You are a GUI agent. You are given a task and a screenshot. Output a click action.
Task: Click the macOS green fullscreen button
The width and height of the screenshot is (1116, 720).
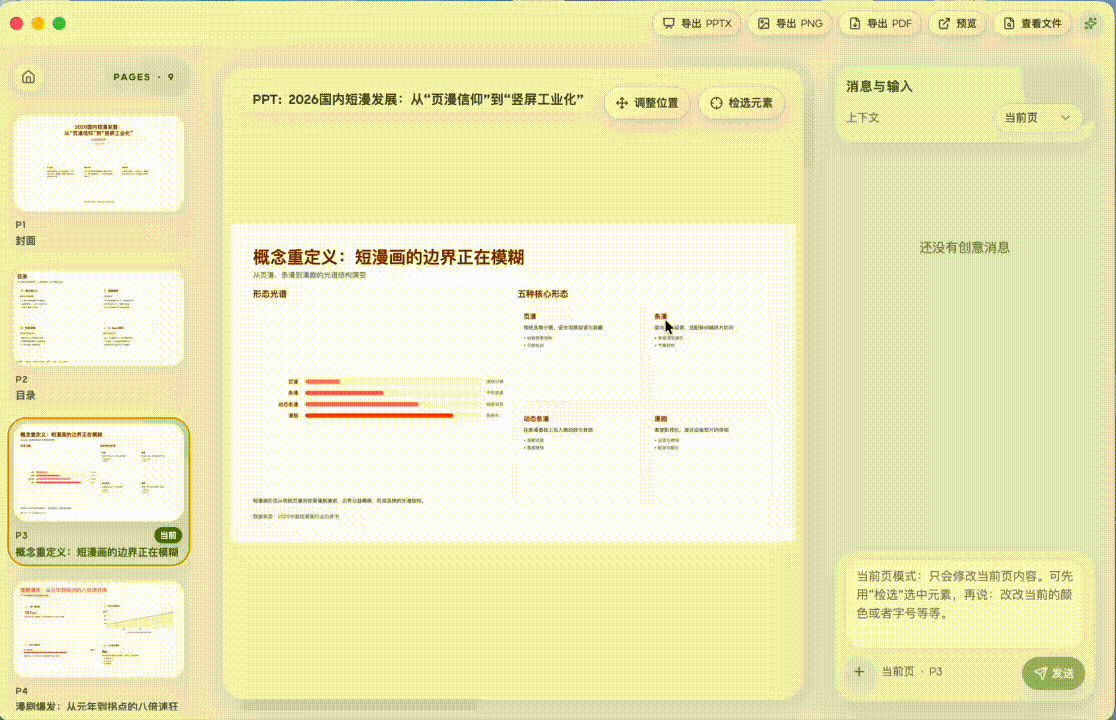click(60, 23)
